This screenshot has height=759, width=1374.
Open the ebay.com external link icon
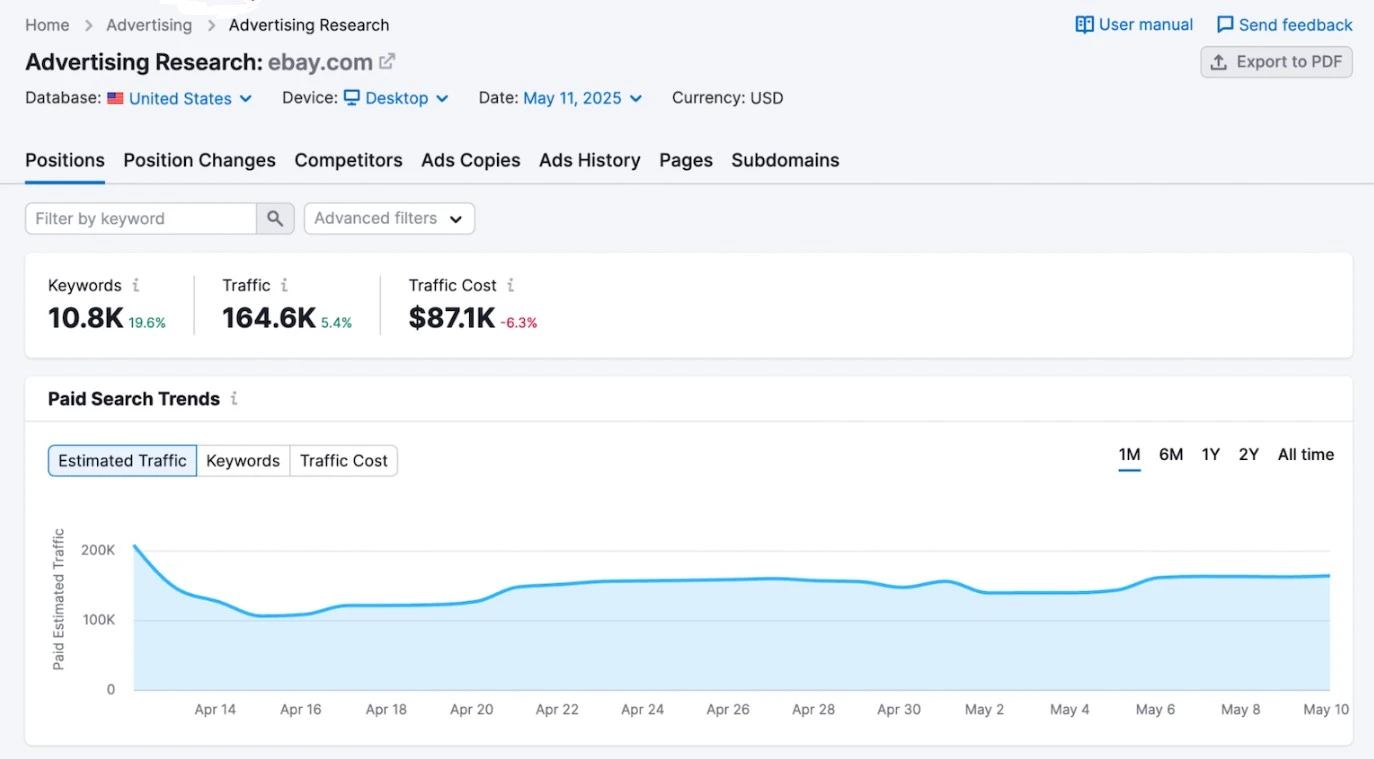(x=387, y=61)
